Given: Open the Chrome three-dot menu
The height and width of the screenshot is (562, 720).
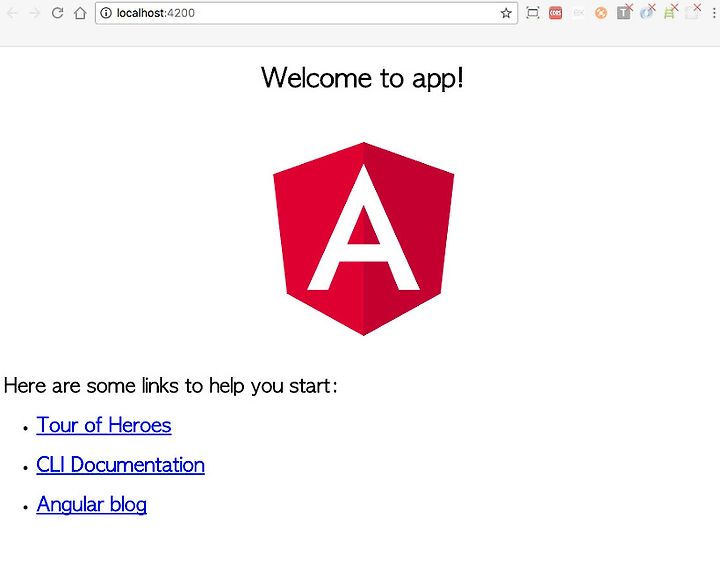Looking at the screenshot, I should coord(714,13).
